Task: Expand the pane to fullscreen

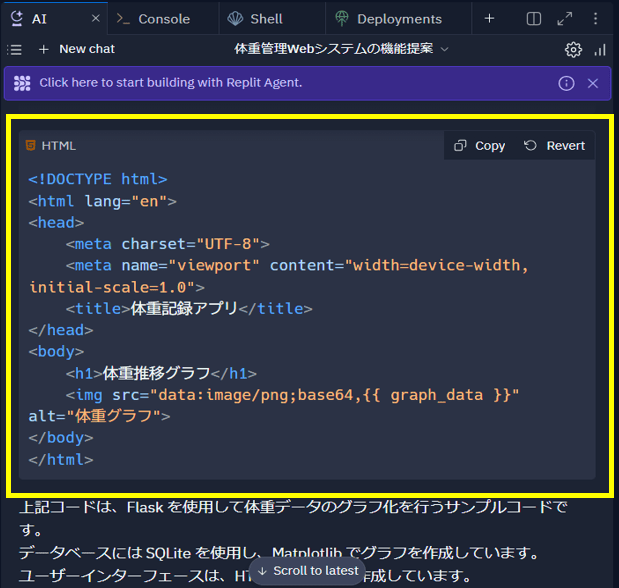Action: 565,19
